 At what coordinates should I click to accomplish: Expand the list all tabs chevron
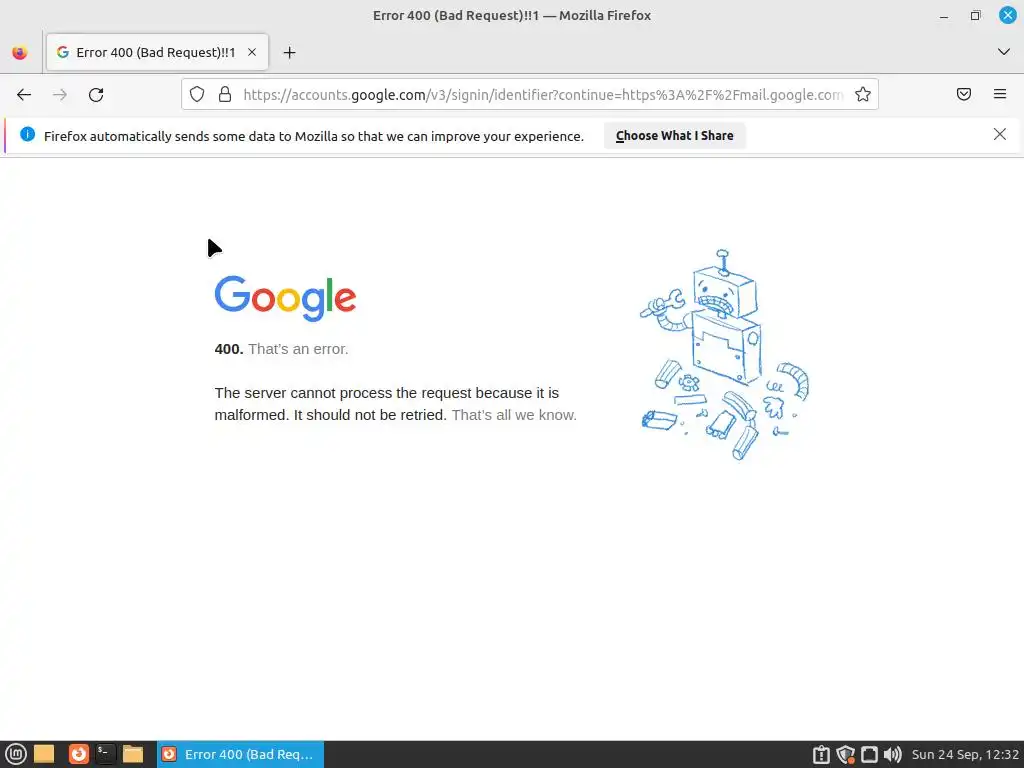point(1004,52)
